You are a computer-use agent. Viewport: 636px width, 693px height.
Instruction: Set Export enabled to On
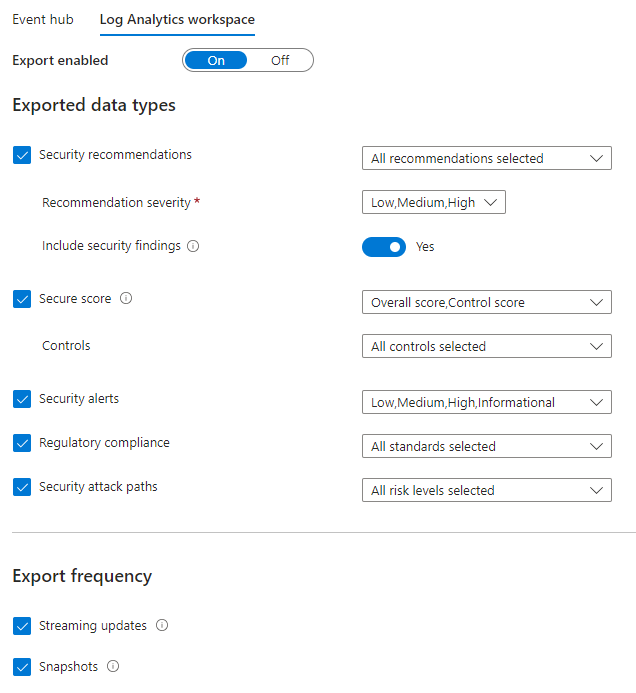click(x=216, y=60)
